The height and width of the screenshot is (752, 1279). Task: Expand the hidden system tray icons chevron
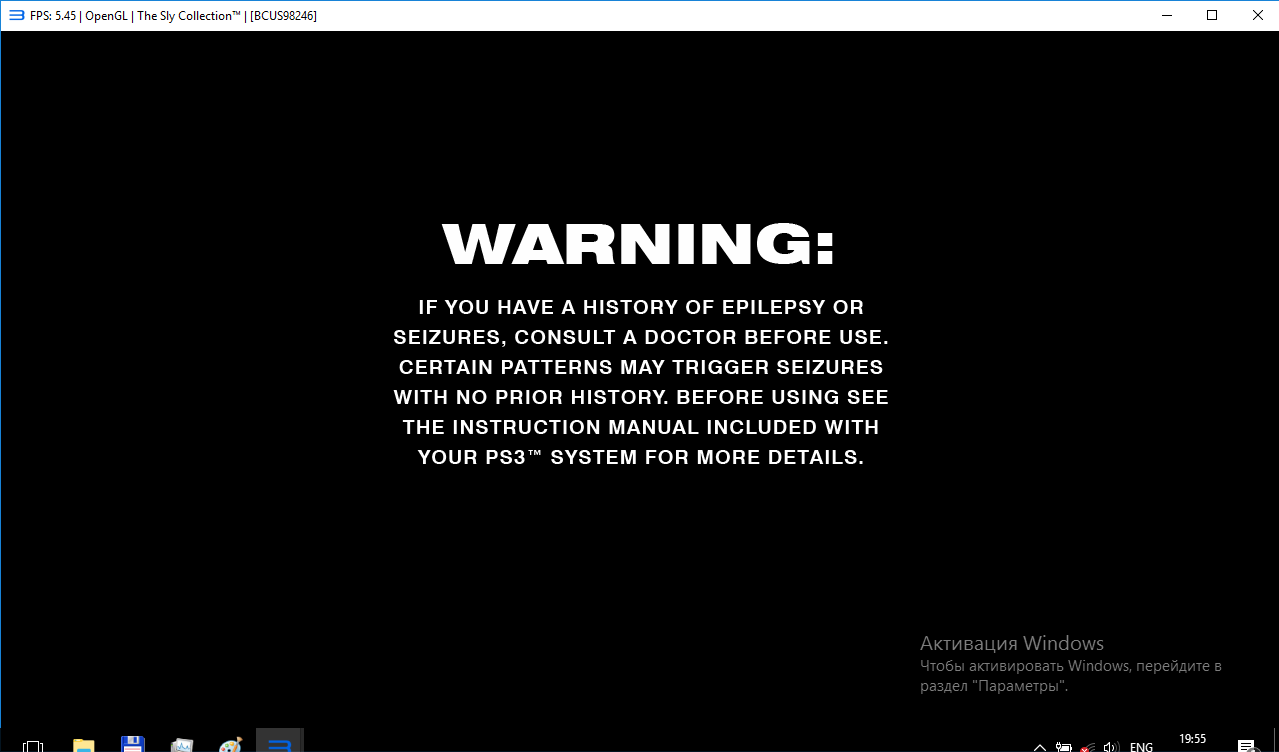1040,746
